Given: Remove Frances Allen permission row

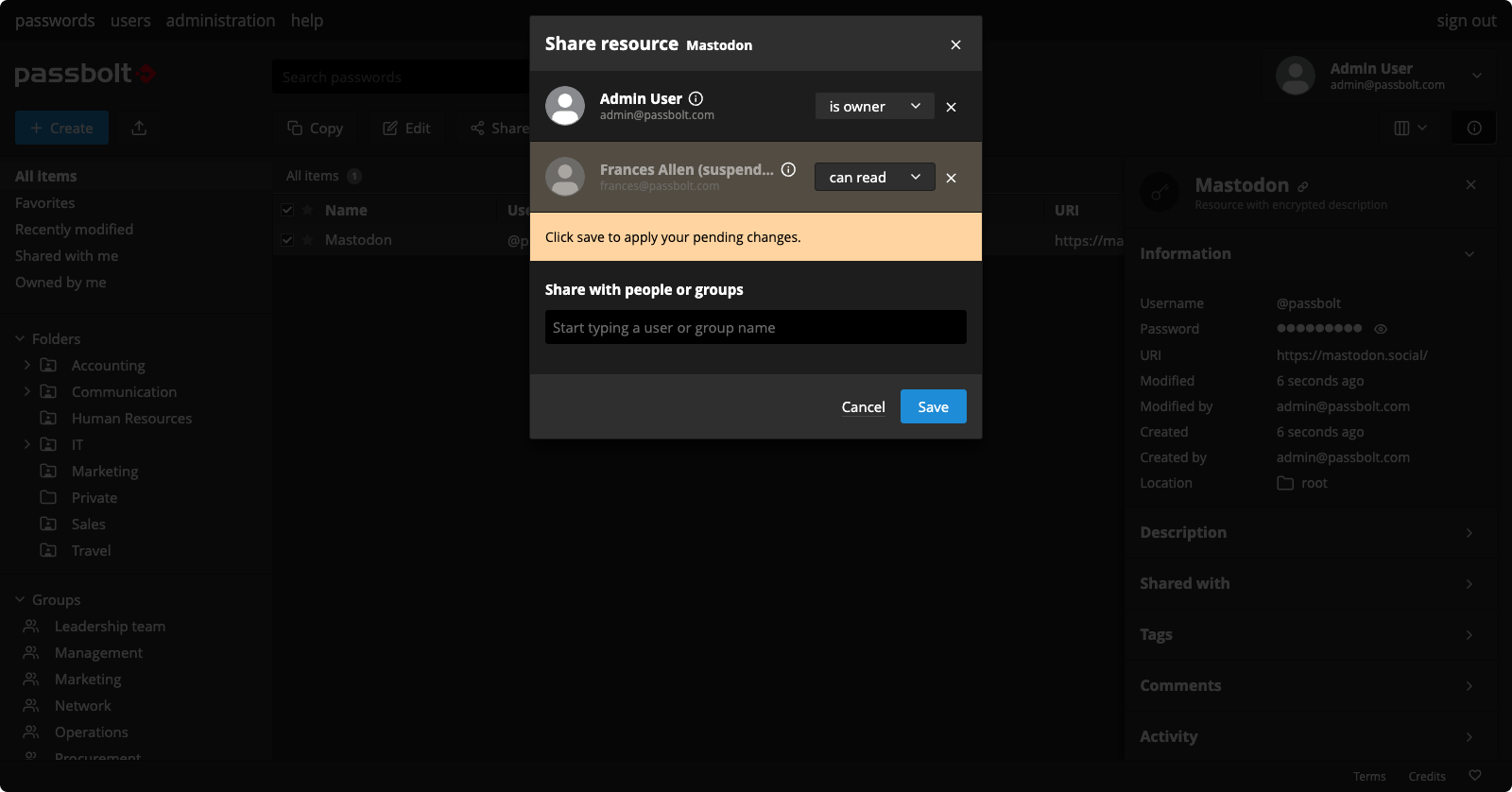Looking at the screenshot, I should [x=951, y=178].
